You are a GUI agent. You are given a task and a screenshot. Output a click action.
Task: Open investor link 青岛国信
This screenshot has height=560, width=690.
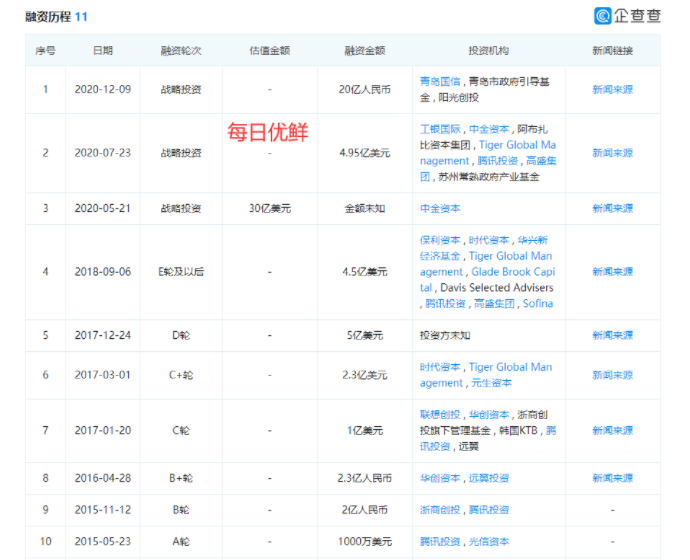tap(440, 81)
